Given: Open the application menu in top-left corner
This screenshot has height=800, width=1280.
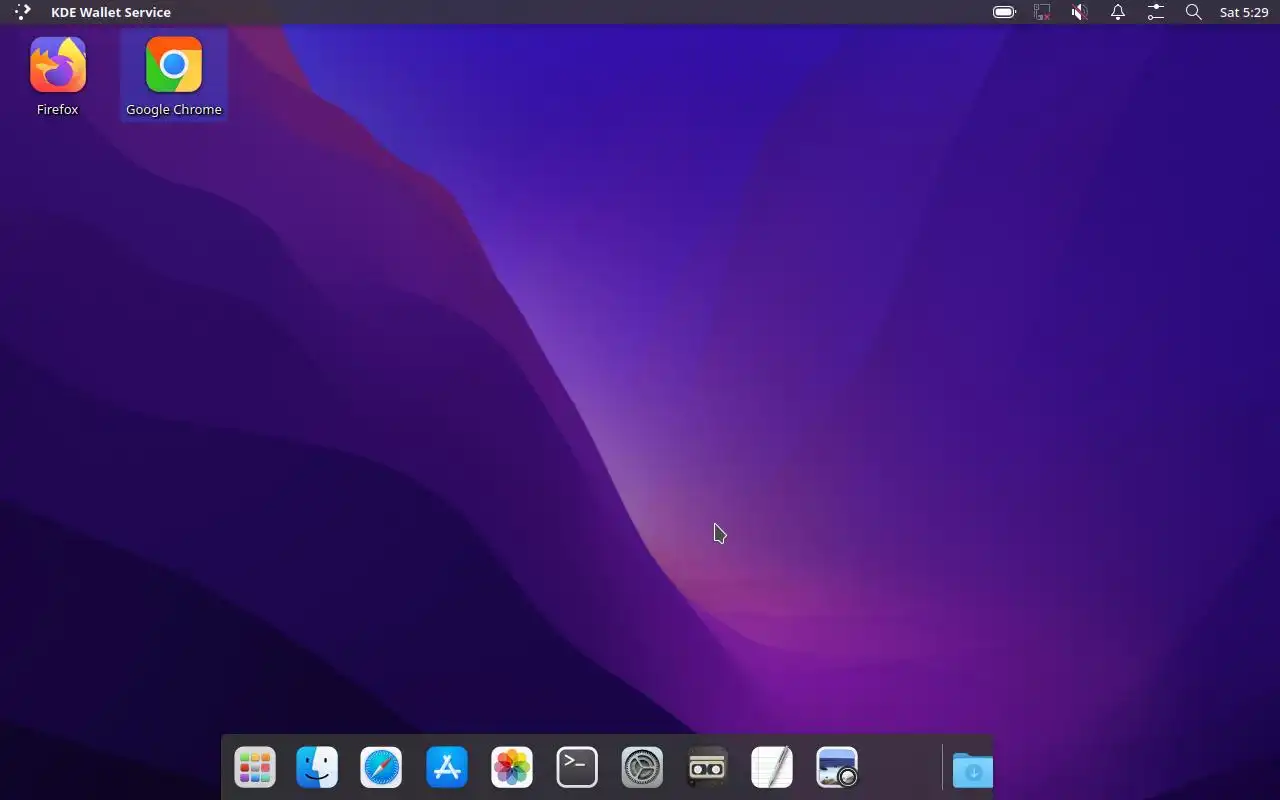Looking at the screenshot, I should (22, 12).
